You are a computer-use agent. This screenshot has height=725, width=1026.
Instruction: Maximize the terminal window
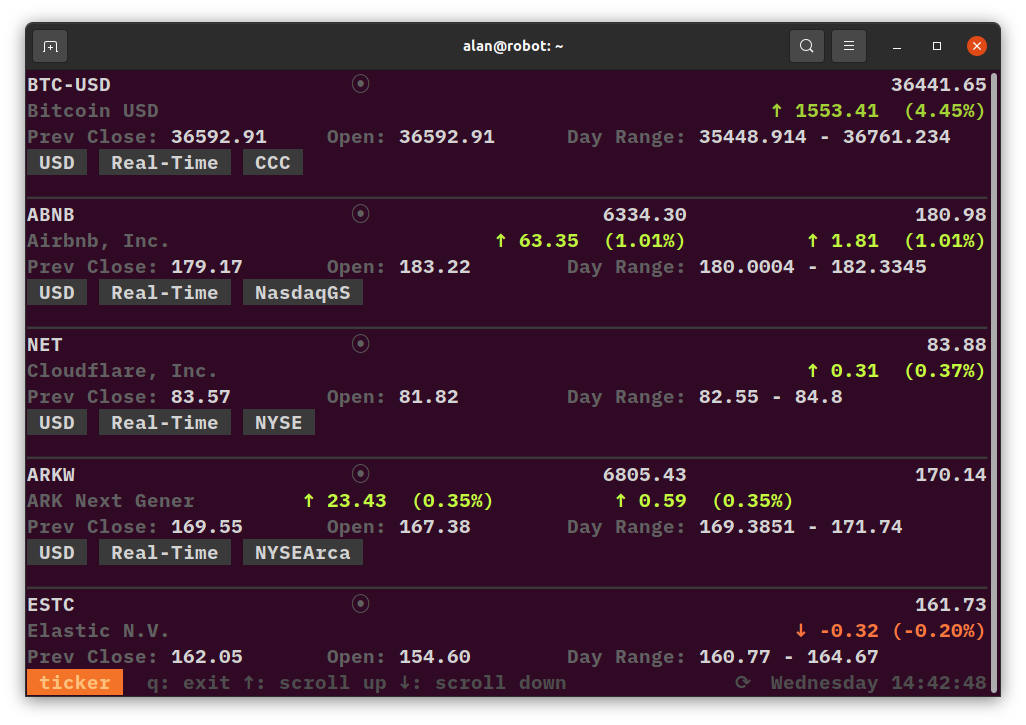point(937,46)
